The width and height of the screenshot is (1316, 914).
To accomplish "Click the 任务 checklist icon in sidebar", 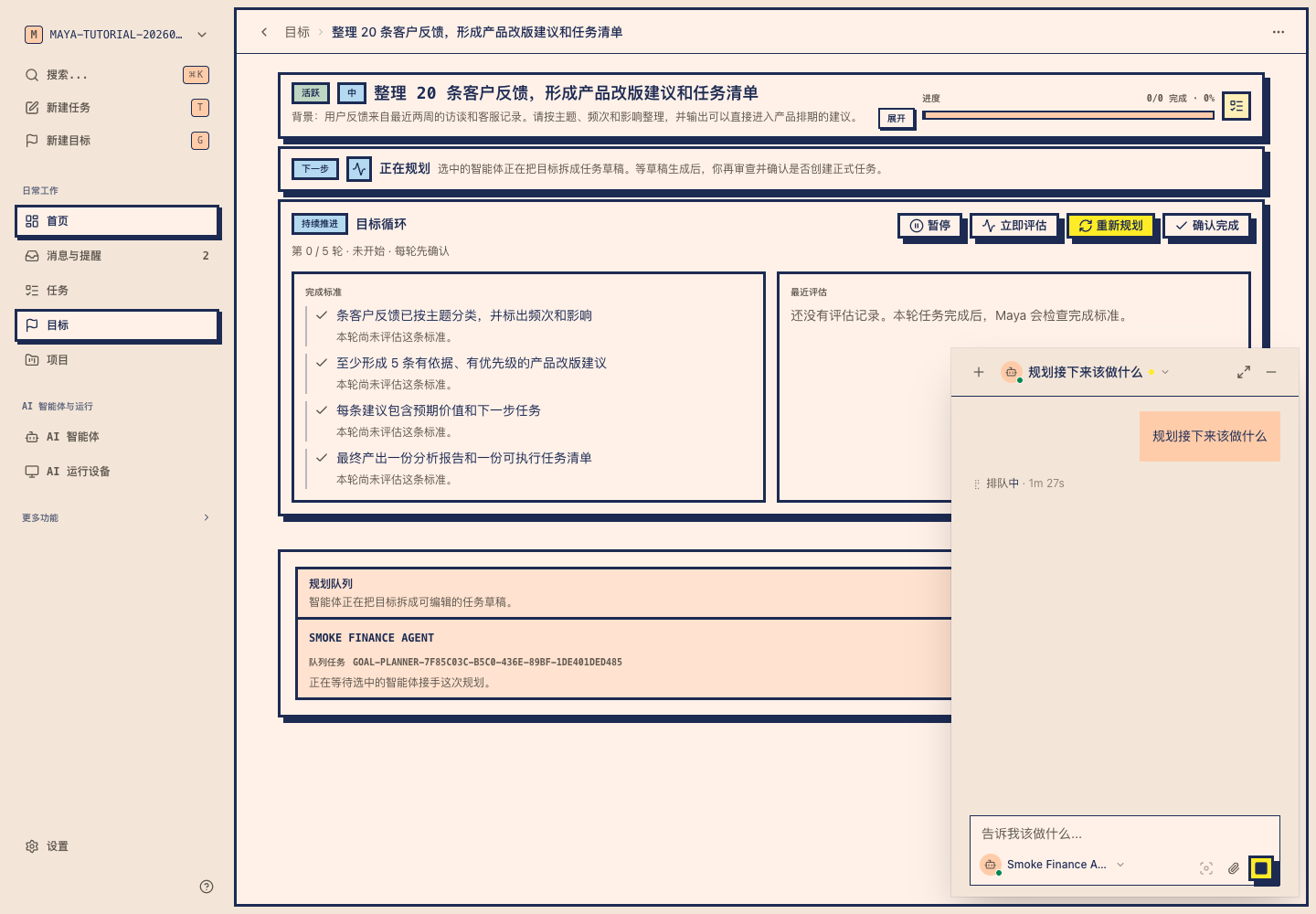I will (32, 291).
